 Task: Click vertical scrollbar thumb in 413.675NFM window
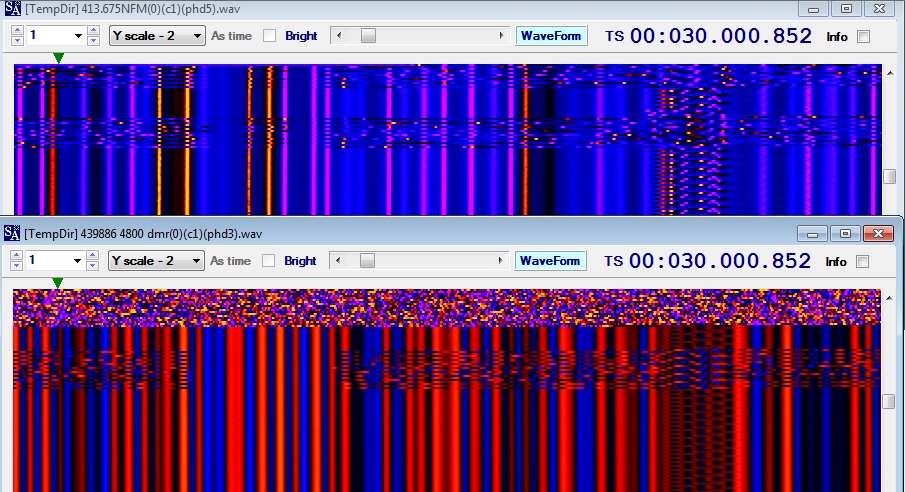tap(889, 176)
